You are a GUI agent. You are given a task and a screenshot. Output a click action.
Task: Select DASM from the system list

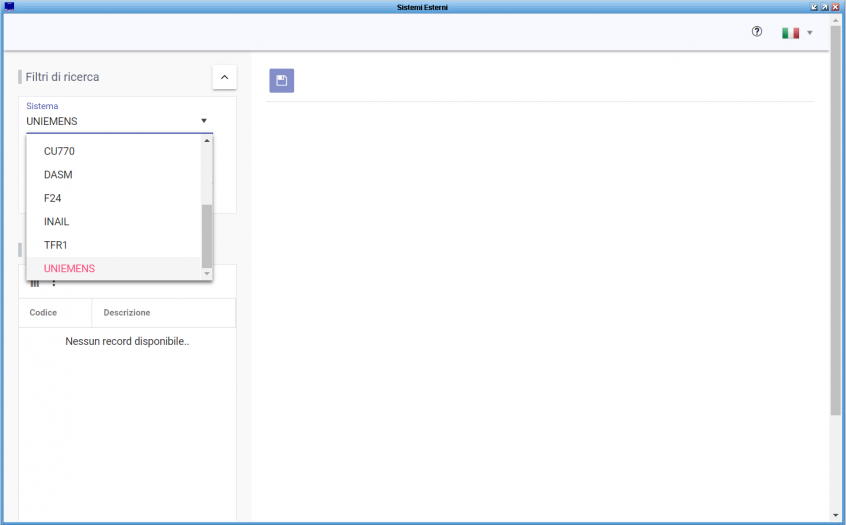click(114, 175)
